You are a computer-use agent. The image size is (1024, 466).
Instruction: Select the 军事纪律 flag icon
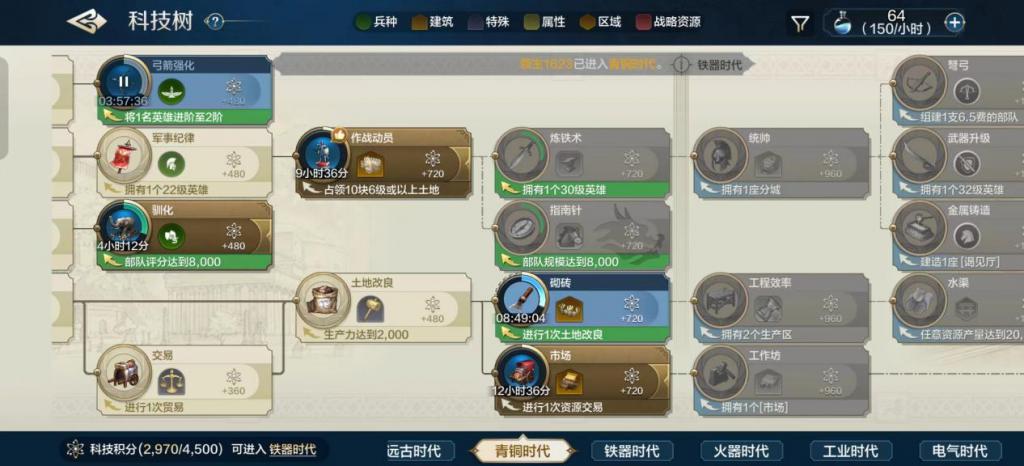123,155
